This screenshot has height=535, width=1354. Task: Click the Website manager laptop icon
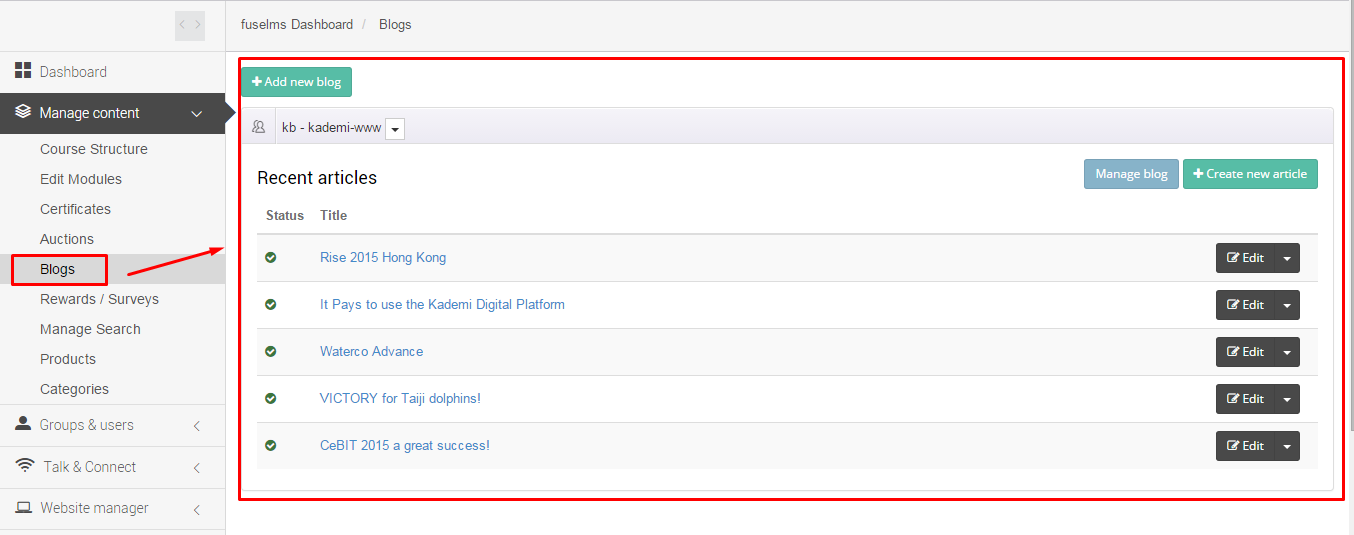[23, 508]
